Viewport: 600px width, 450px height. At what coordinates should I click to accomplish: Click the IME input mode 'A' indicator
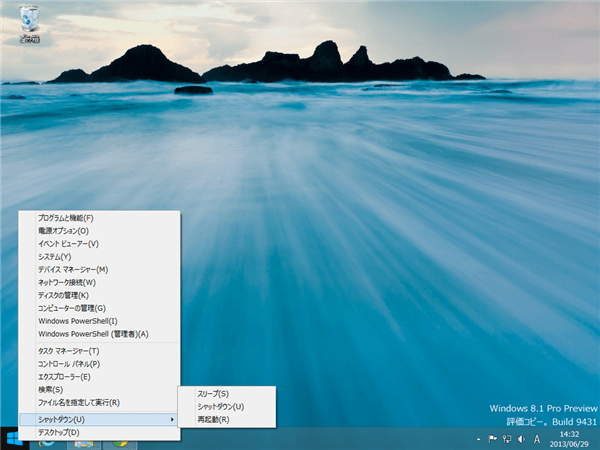point(537,439)
